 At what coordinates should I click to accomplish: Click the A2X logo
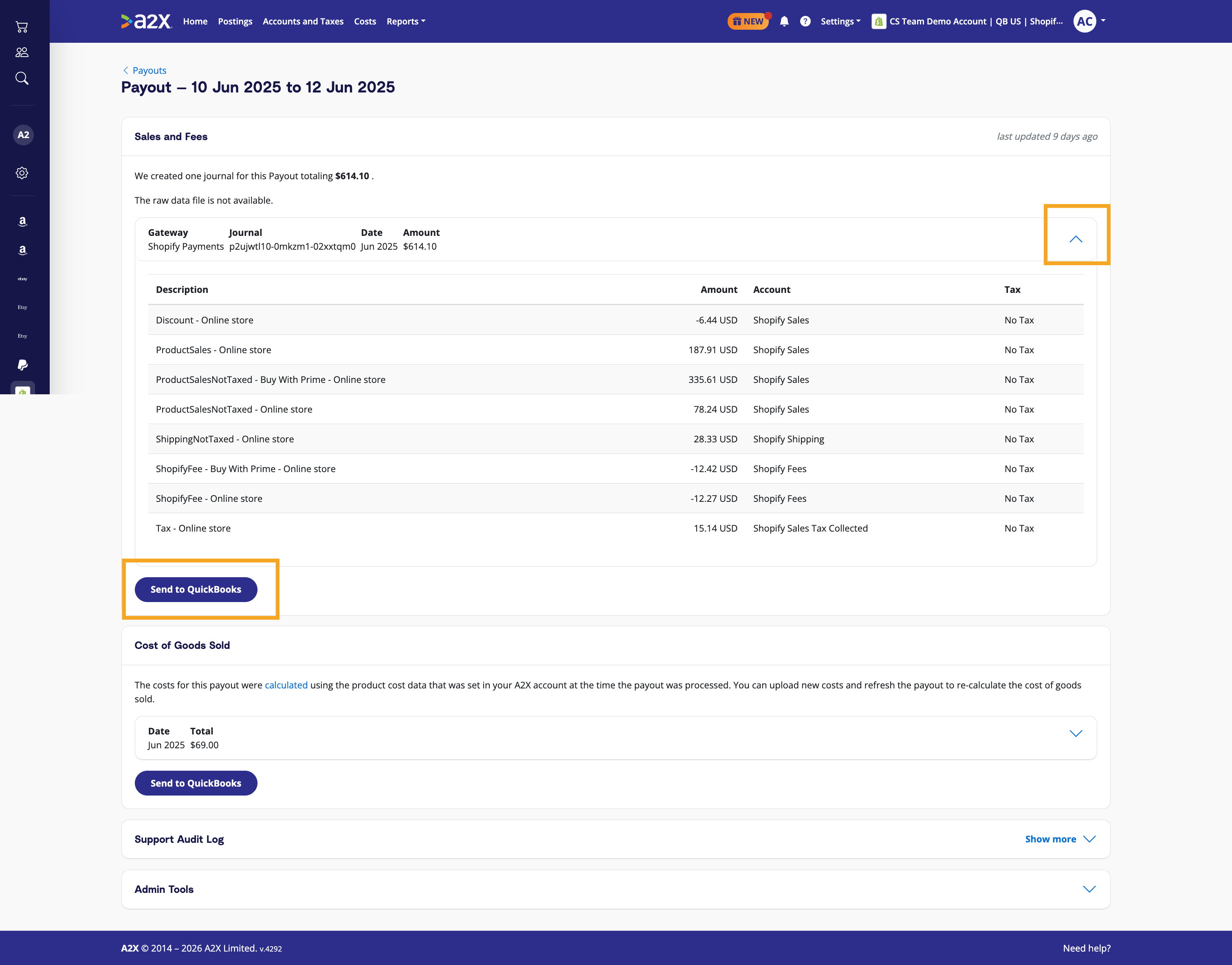pyautogui.click(x=146, y=22)
